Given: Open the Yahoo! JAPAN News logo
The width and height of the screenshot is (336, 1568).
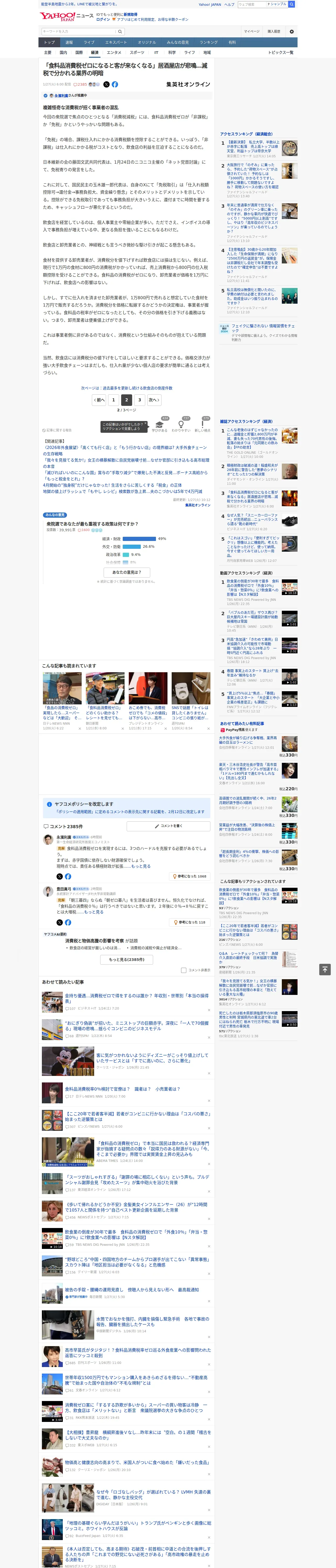Looking at the screenshot, I should (x=66, y=16).
